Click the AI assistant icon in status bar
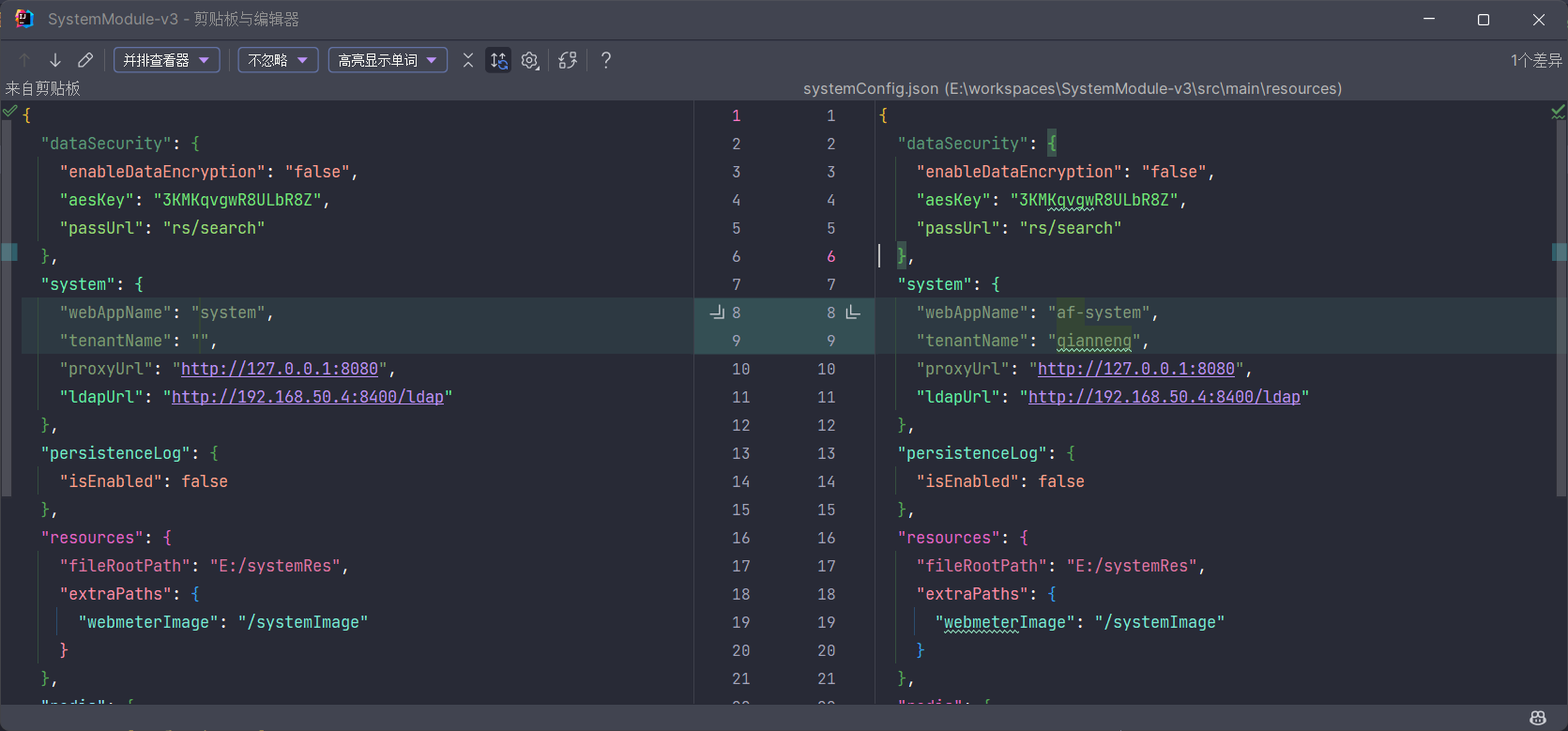1568x731 pixels. tap(1538, 718)
